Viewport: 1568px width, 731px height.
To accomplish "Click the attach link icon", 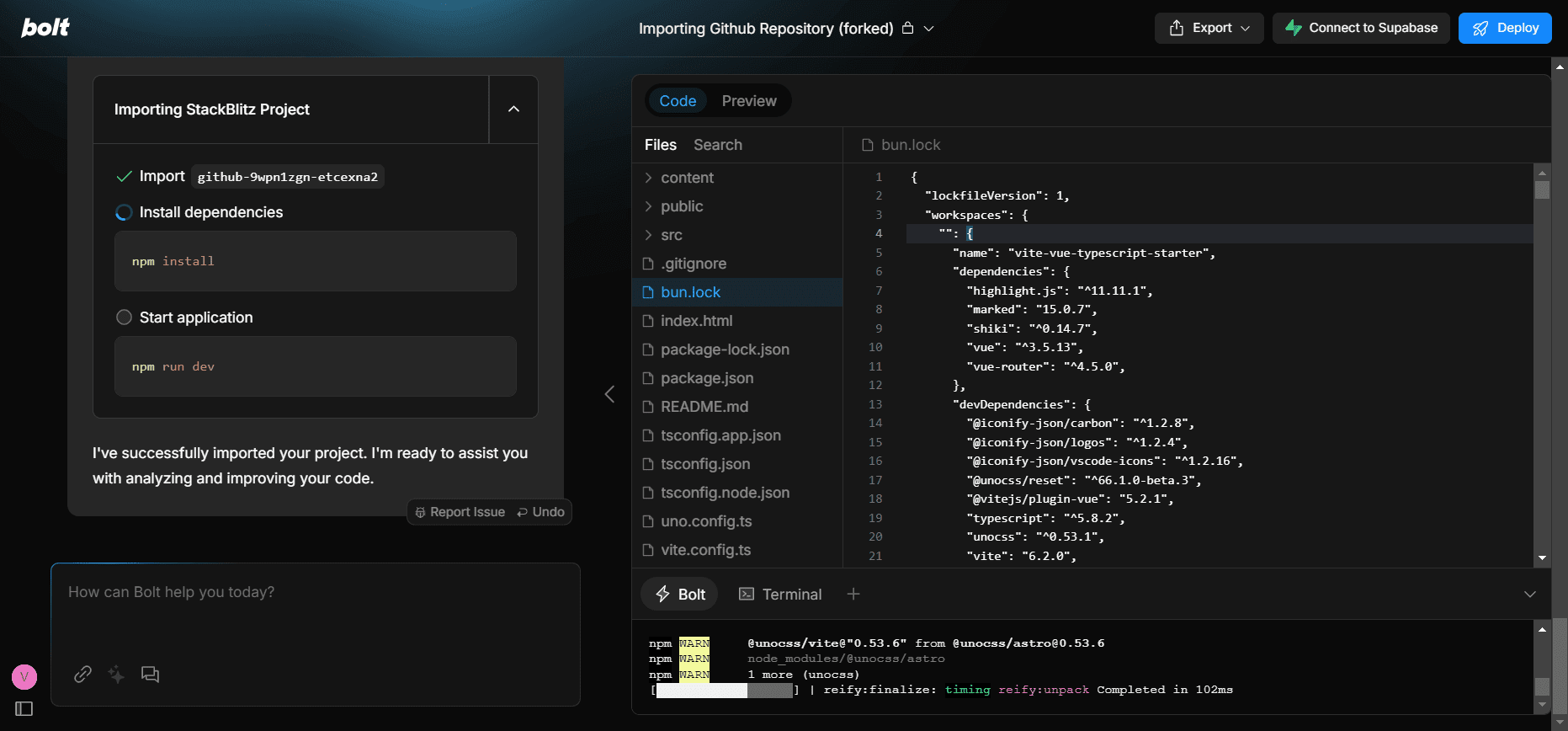I will (82, 674).
